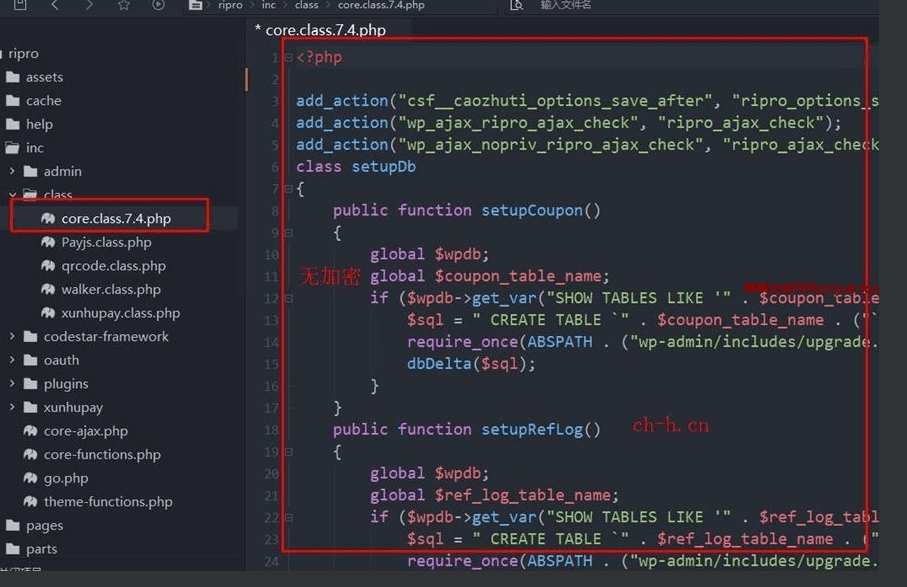Click the forward navigation arrow in toolbar
This screenshot has height=587, width=907.
(88, 6)
